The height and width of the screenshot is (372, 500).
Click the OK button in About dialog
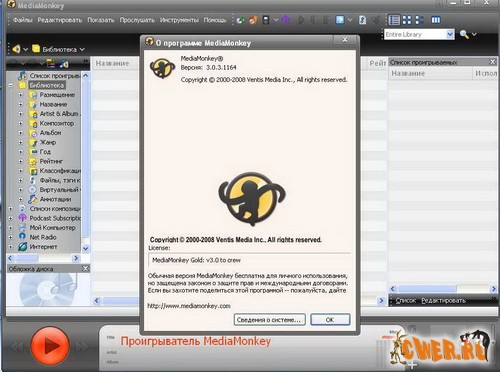point(330,319)
